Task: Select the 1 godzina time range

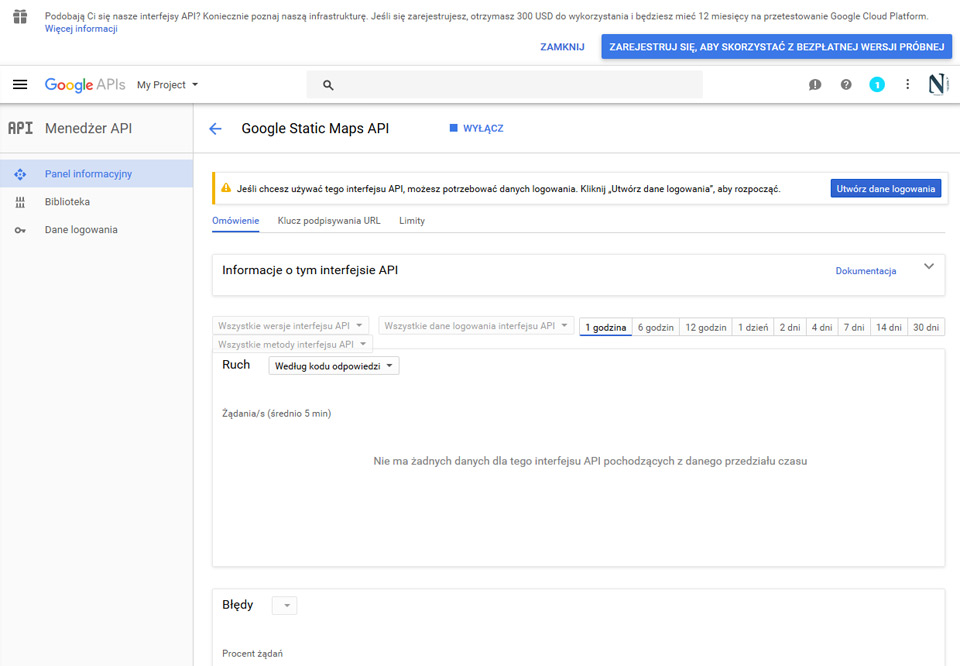Action: (606, 327)
